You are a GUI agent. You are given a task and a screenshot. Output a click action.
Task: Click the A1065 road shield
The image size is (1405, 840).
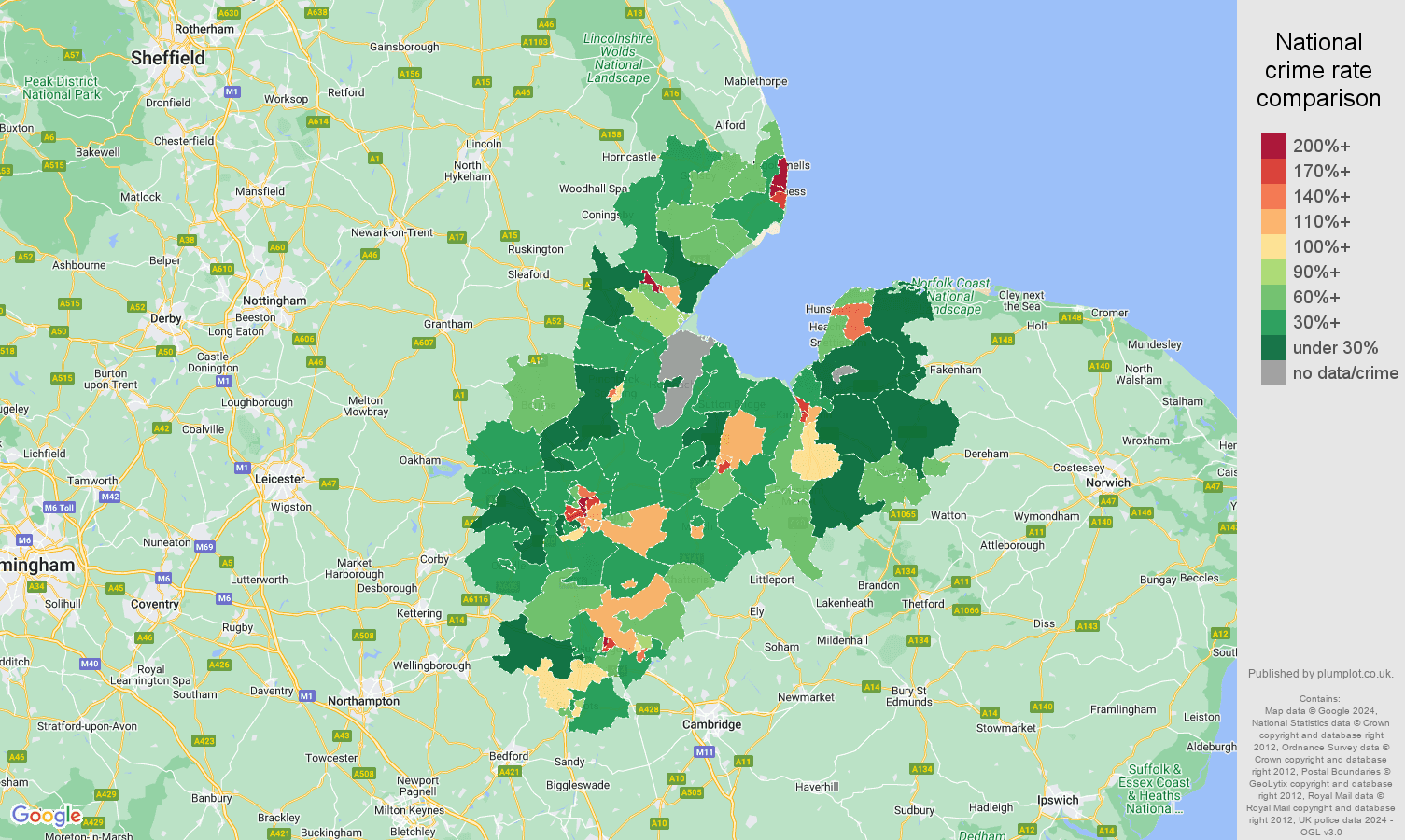point(903,514)
